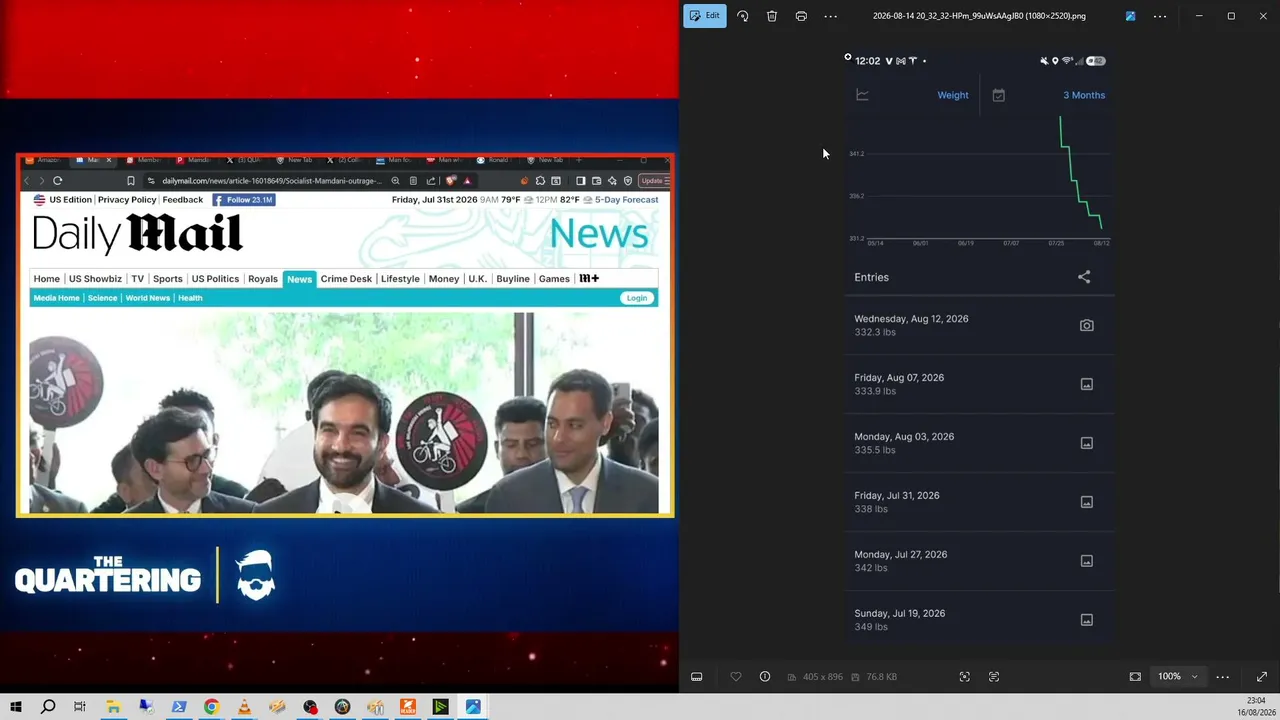Viewport: 1280px width, 720px height.
Task: Click the Daily Mail logo
Action: (137, 234)
